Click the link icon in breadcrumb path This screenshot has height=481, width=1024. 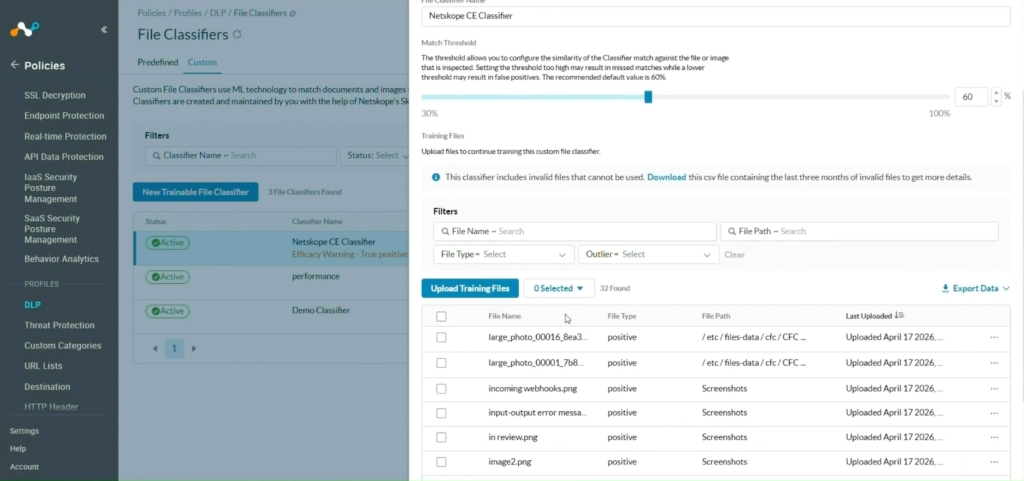coord(292,13)
